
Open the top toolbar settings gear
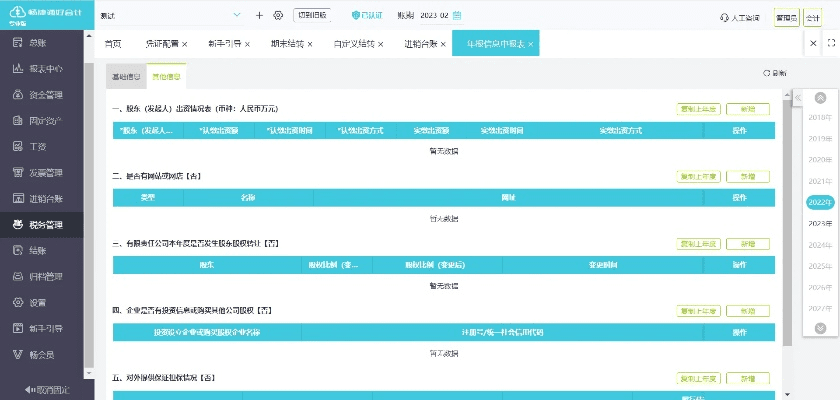click(x=278, y=16)
